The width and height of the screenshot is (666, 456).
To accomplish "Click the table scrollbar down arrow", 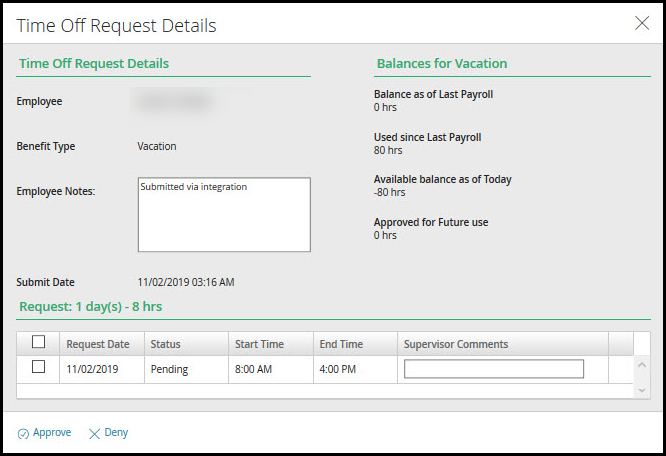I will point(645,389).
